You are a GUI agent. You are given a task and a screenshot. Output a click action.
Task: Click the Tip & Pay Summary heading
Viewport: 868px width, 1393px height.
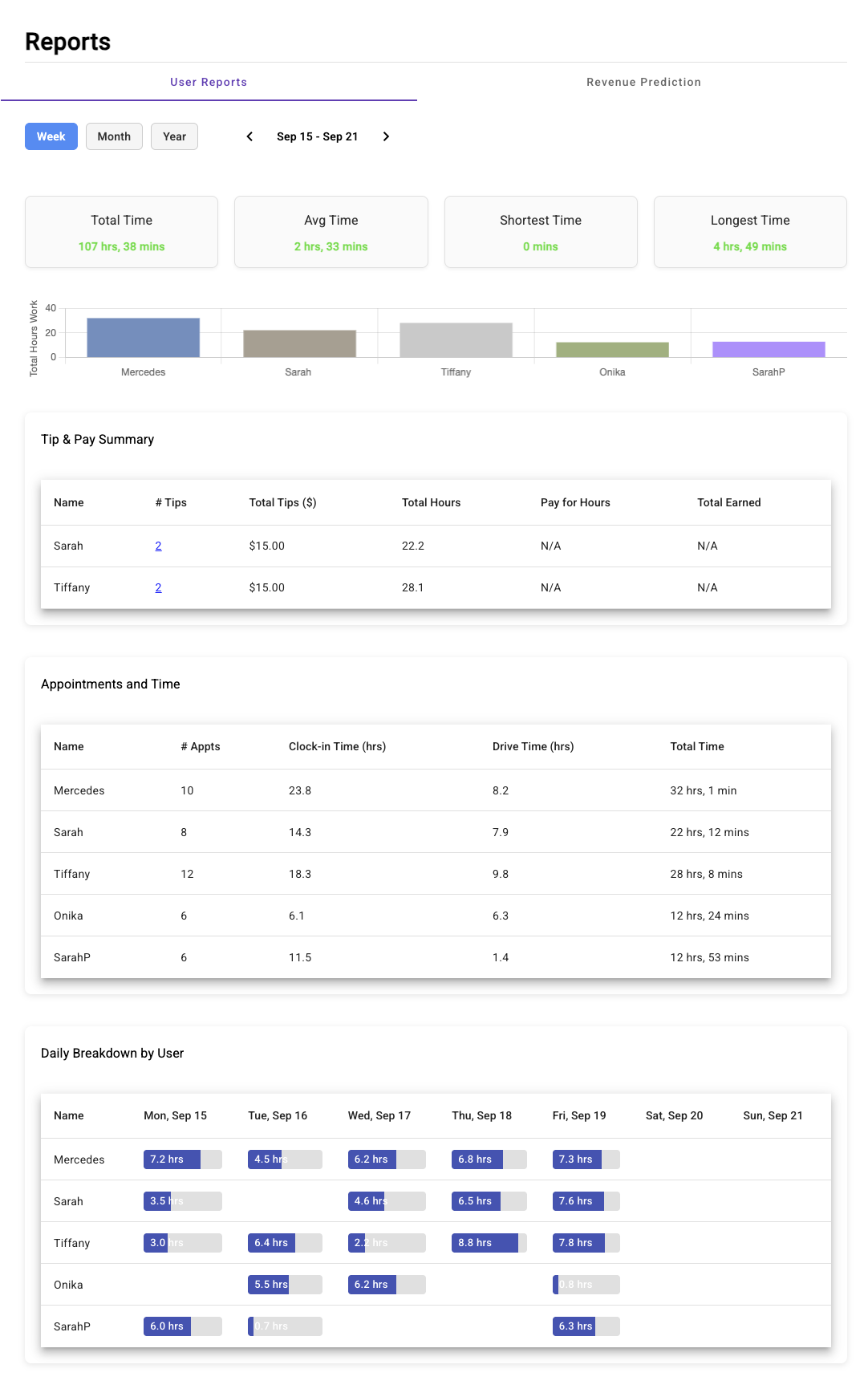(97, 439)
